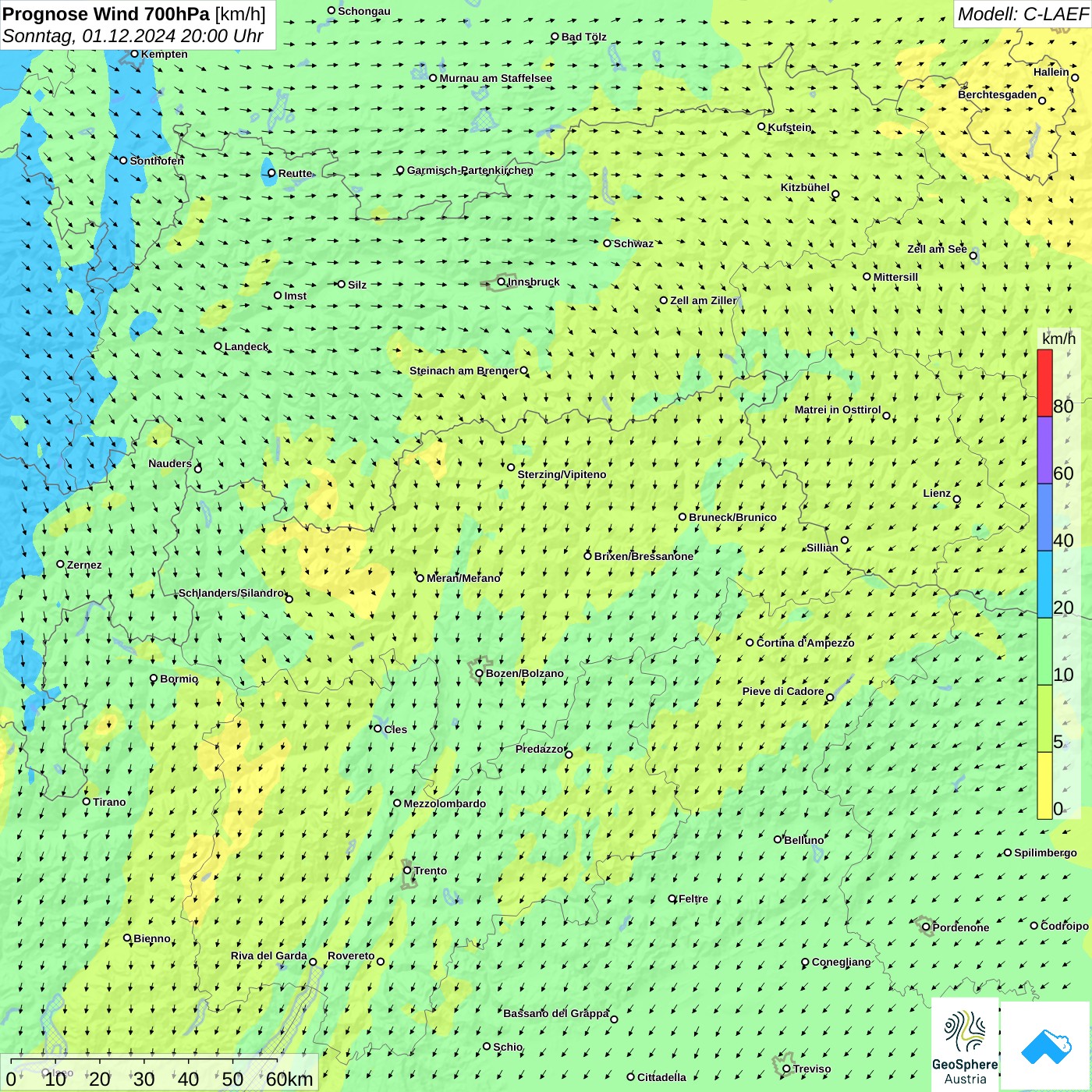Screen dimensions: 1092x1092
Task: Click the 'Mezzolombardo' label
Action: tap(445, 803)
